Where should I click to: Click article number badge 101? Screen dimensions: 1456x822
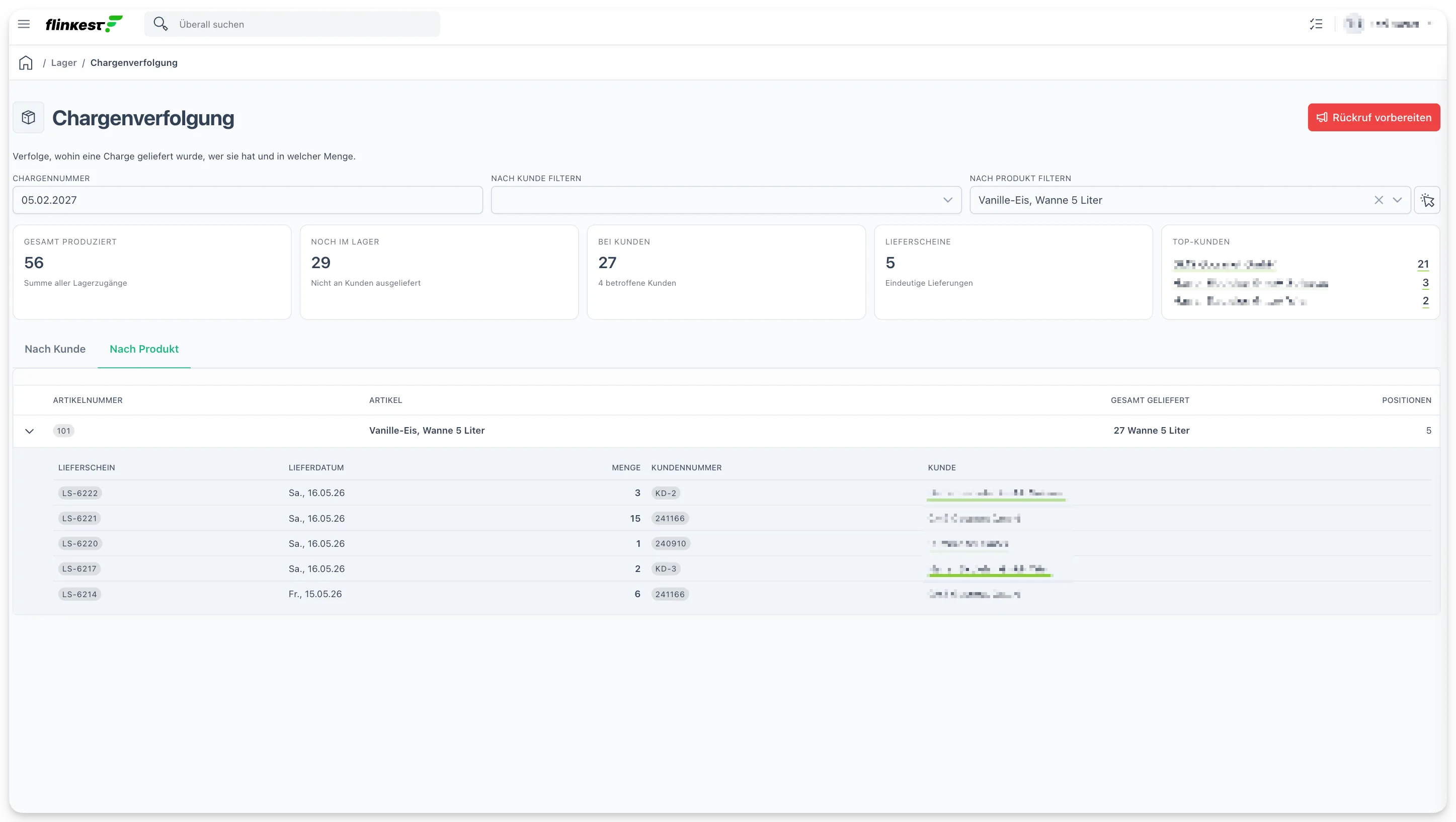63,431
